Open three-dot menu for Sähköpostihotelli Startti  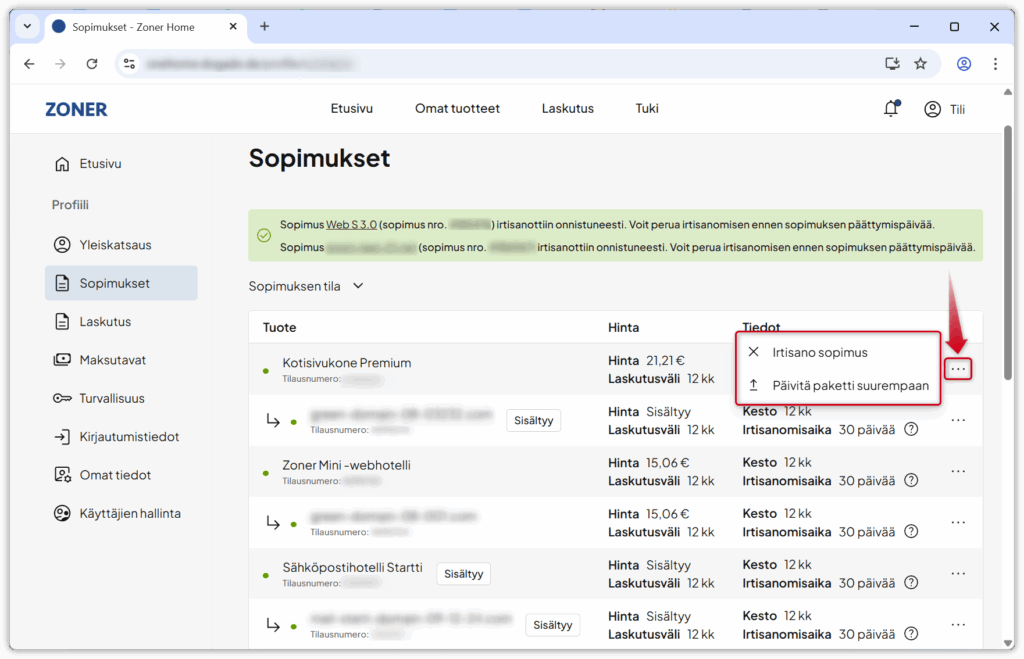tap(958, 573)
